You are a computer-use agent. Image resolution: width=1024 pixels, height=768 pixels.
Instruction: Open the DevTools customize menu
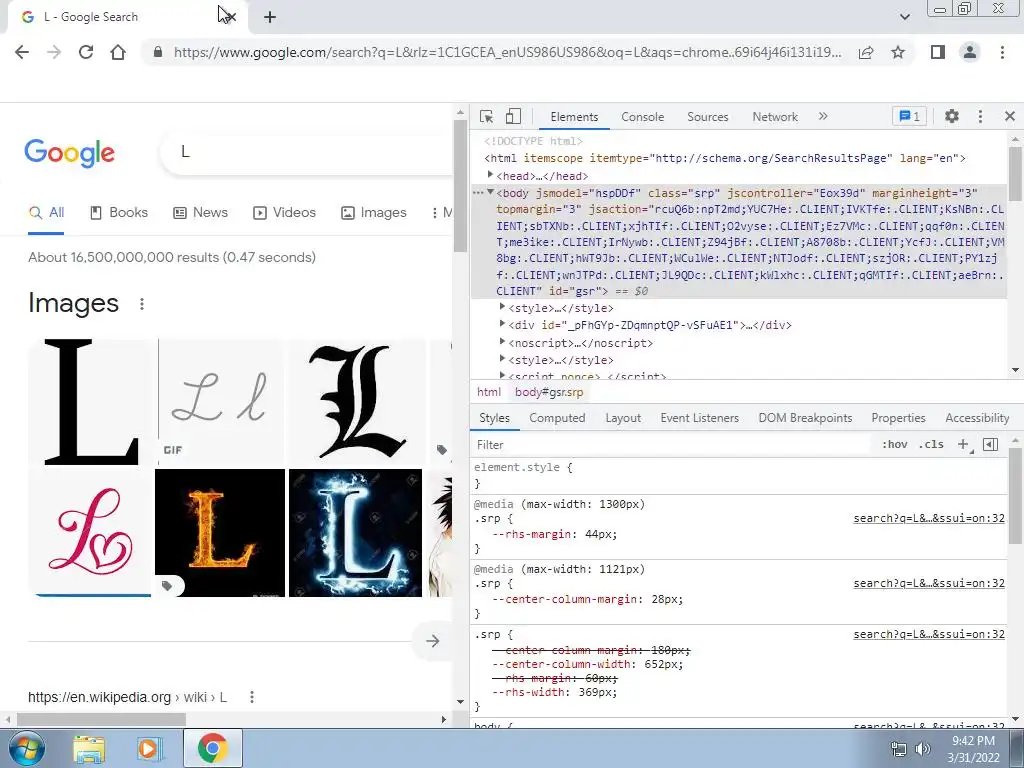(980, 116)
